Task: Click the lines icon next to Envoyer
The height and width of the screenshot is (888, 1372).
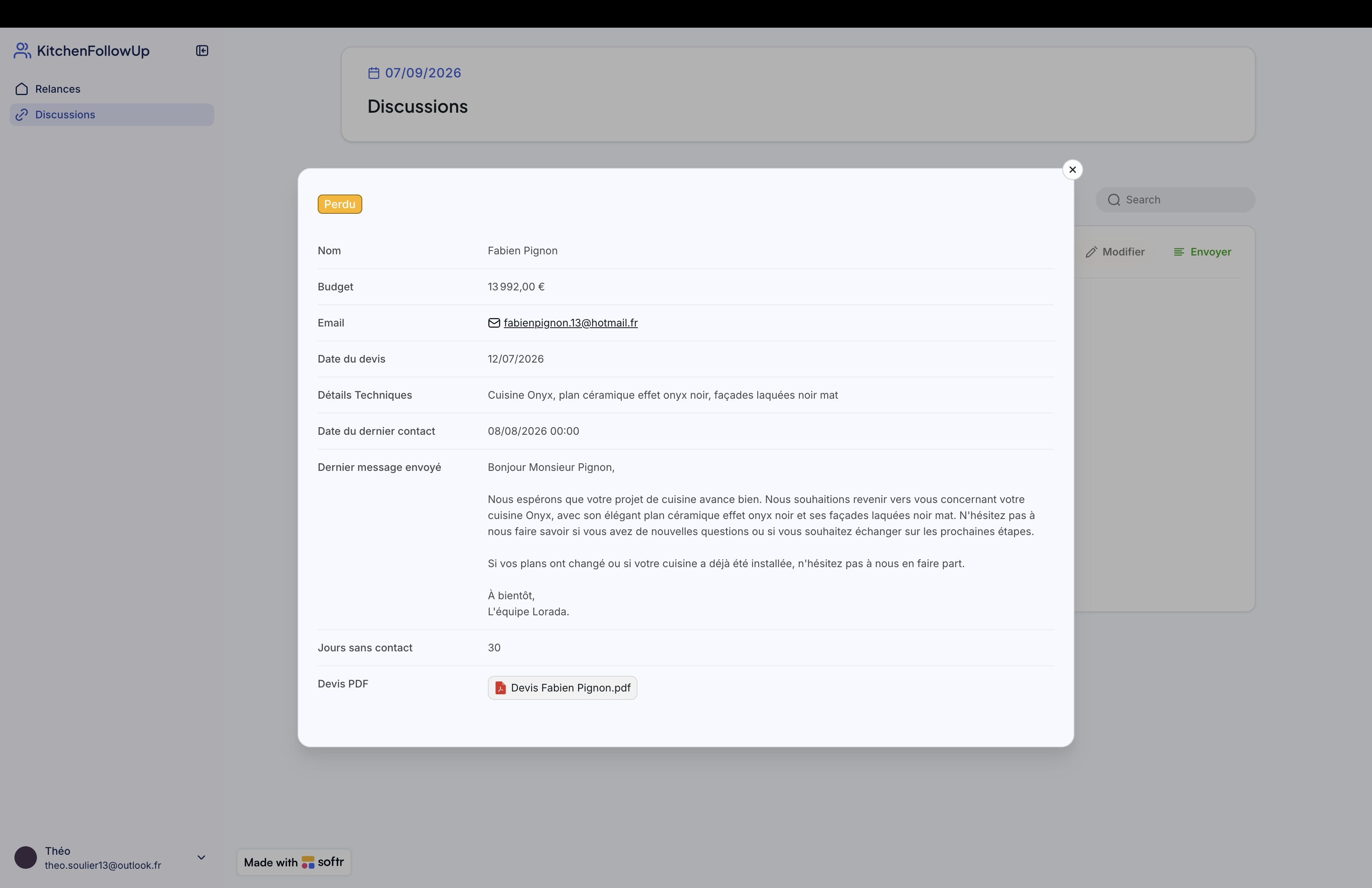Action: pyautogui.click(x=1179, y=252)
